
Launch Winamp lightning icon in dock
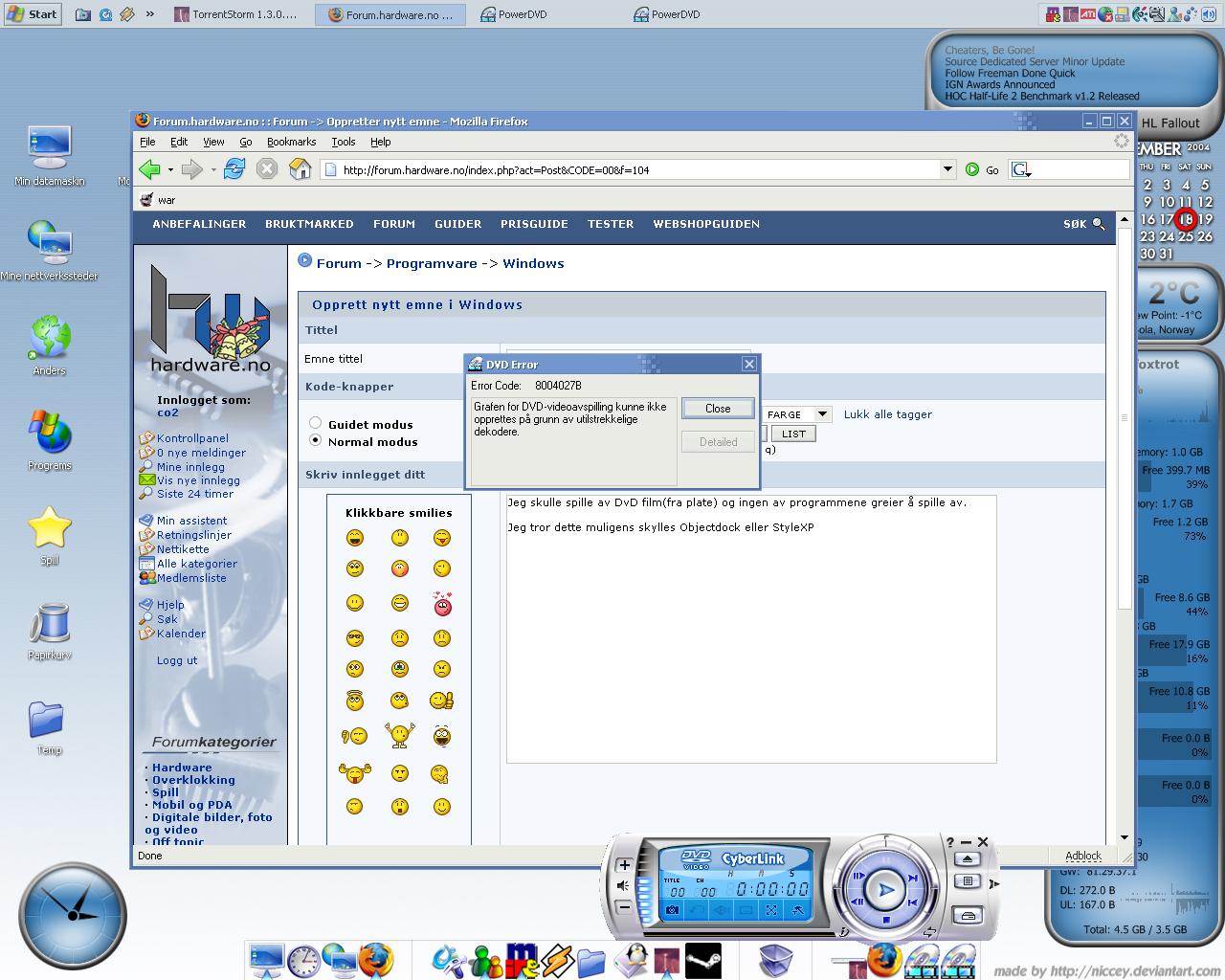pos(557,960)
